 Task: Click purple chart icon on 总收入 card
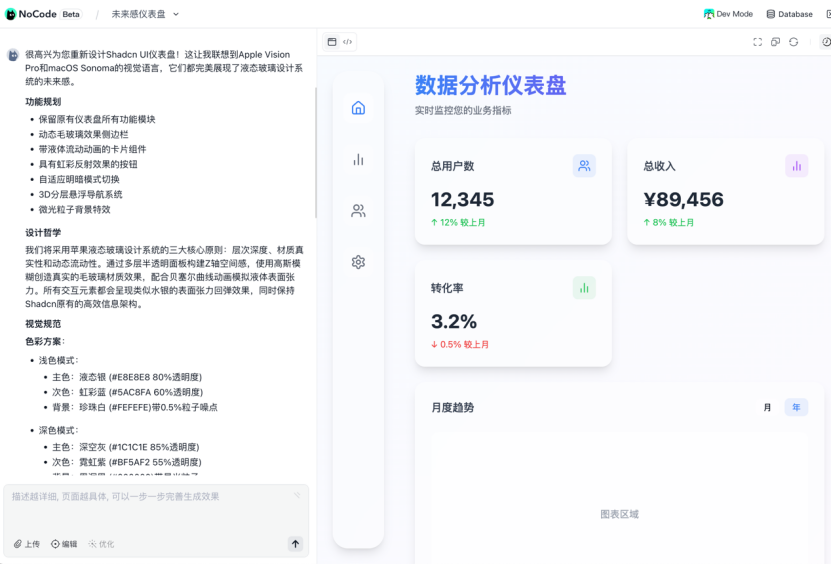click(797, 166)
